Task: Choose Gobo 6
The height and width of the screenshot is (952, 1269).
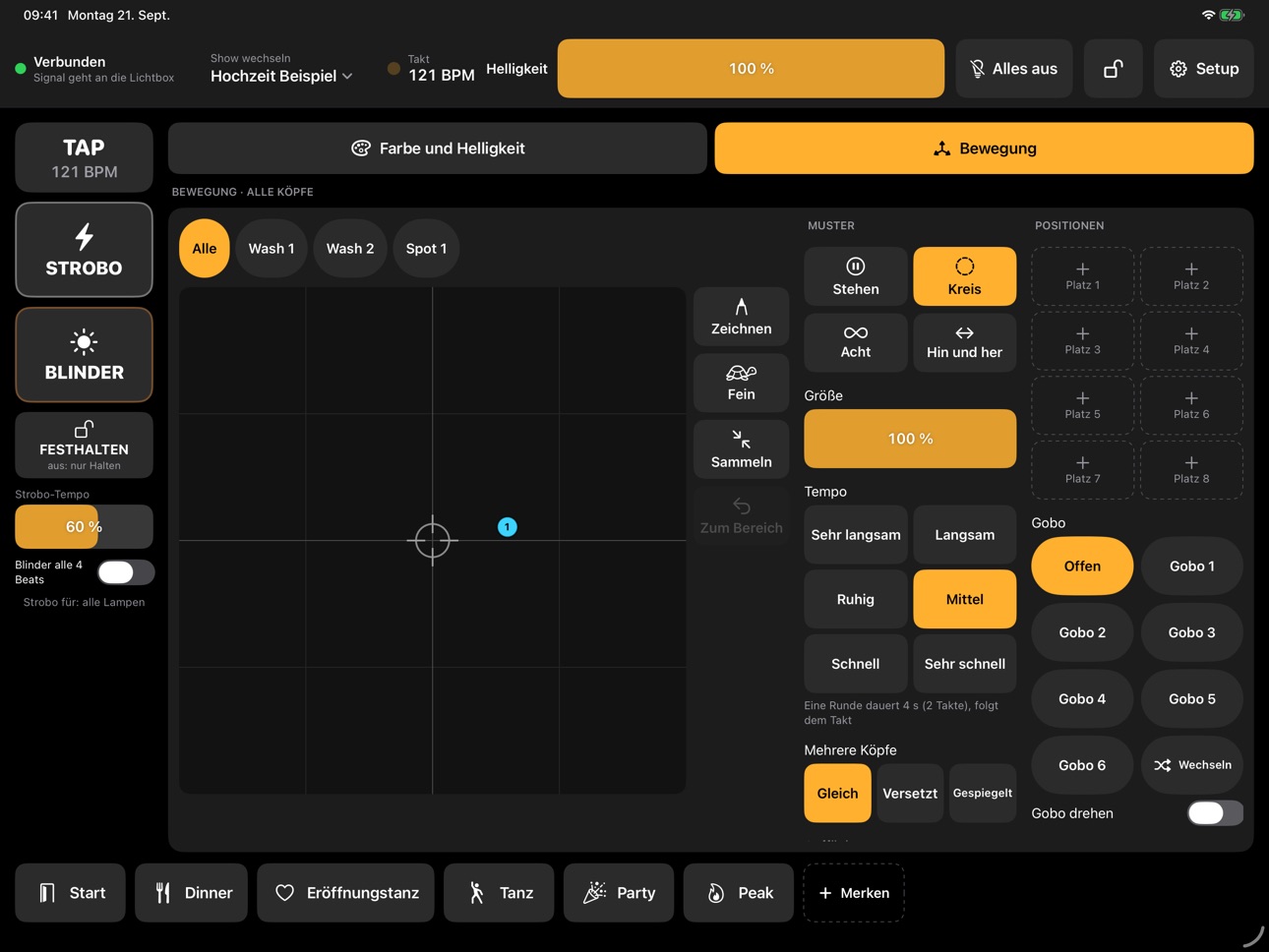Action: [x=1082, y=765]
